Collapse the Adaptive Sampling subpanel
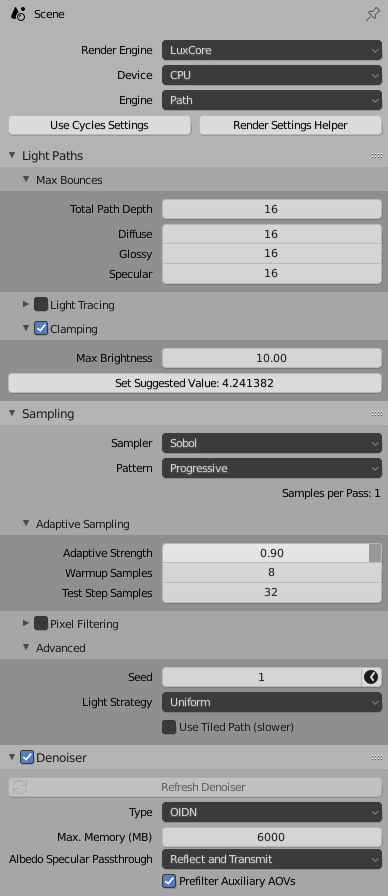The height and width of the screenshot is (896, 388). tap(26, 523)
